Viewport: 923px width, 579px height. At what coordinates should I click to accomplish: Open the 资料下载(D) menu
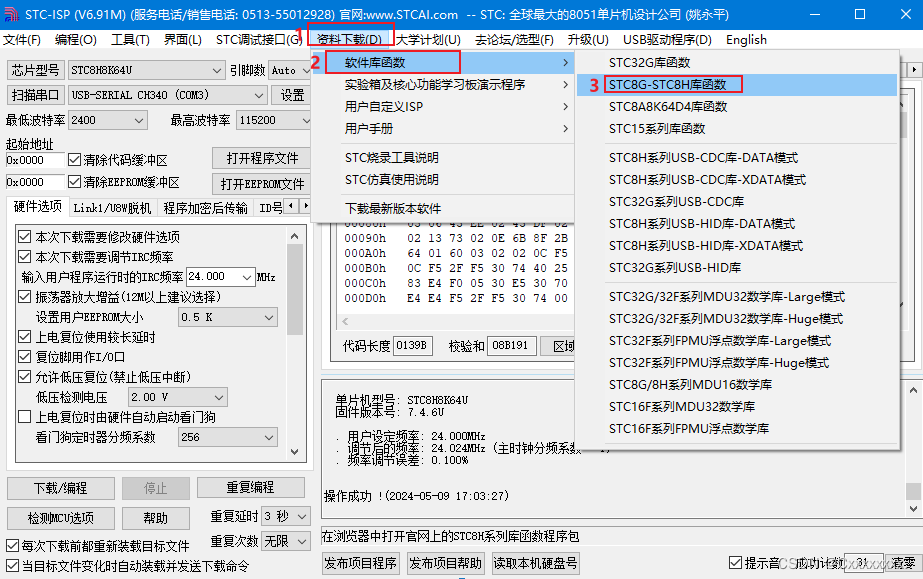point(350,39)
